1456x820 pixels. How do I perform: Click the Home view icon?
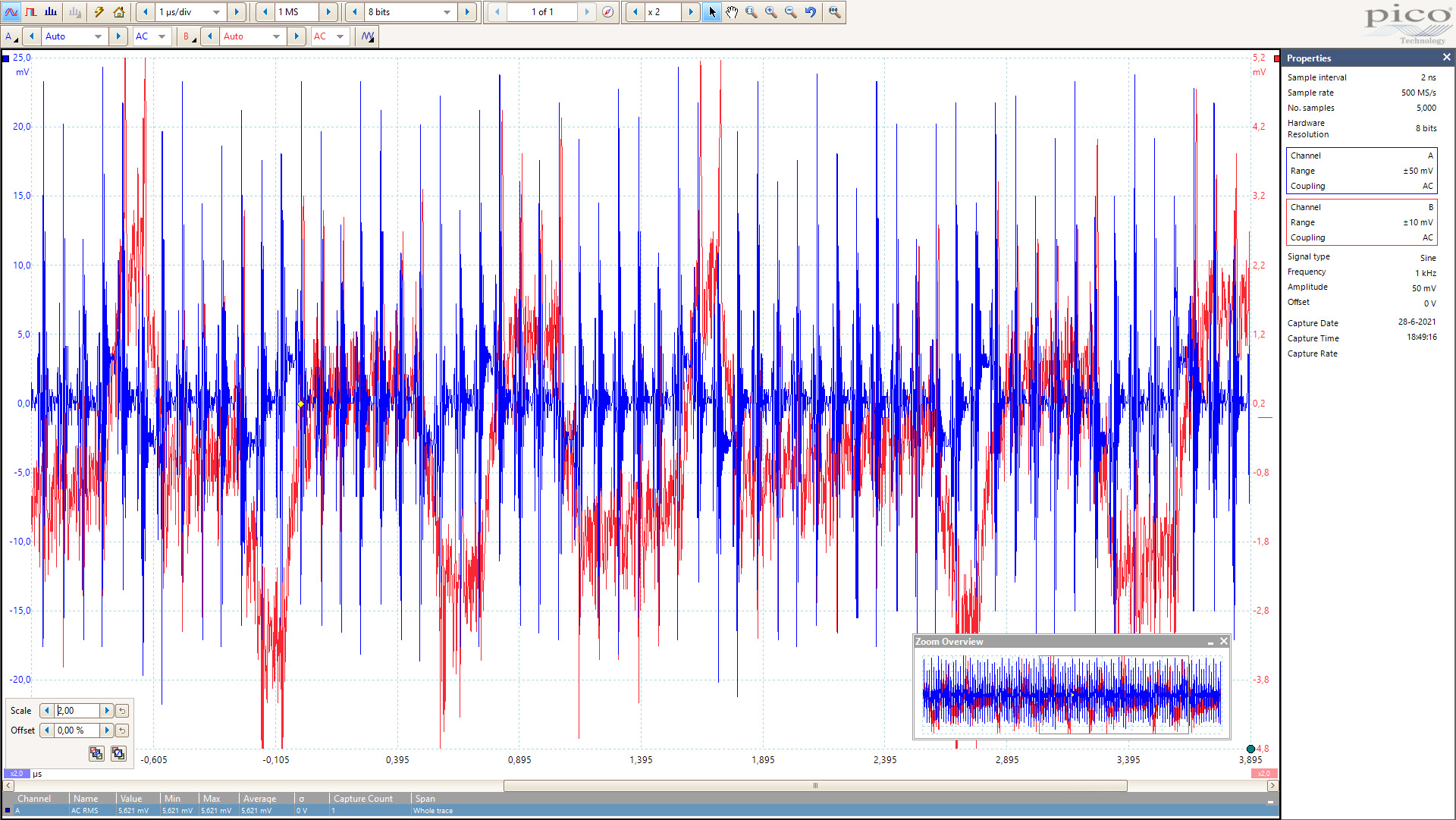coord(119,12)
